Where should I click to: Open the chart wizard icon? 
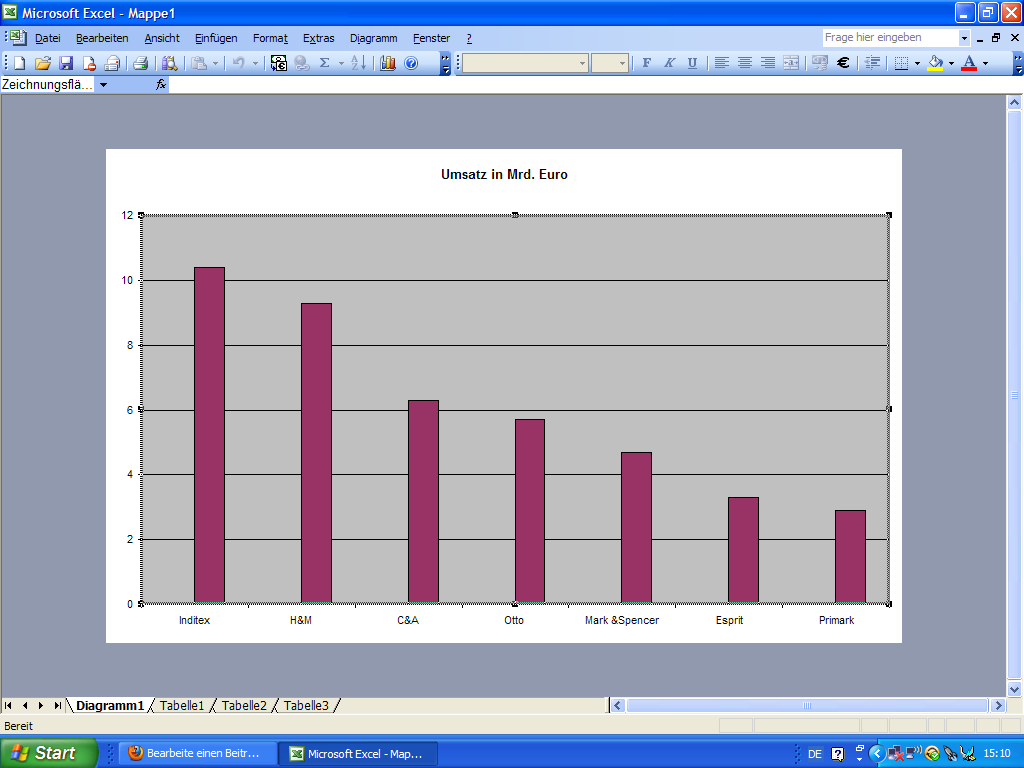point(388,63)
